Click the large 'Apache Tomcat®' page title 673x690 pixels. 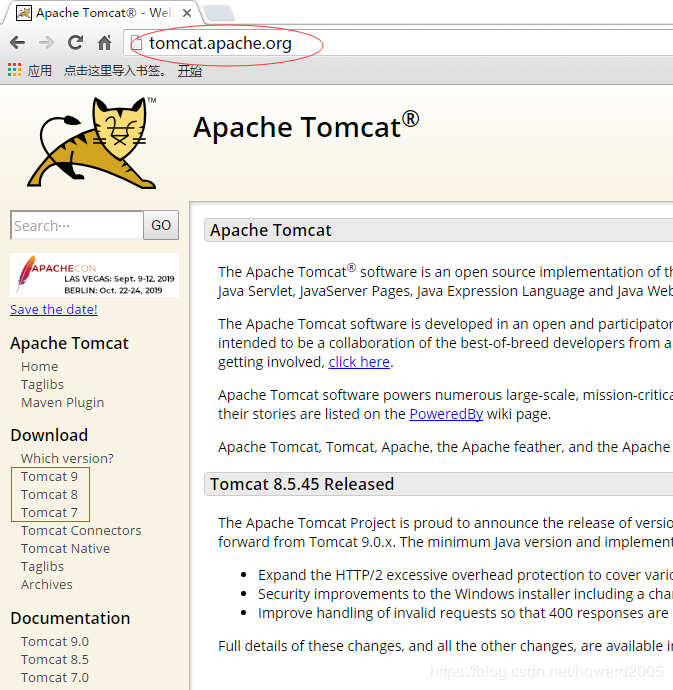(x=306, y=126)
